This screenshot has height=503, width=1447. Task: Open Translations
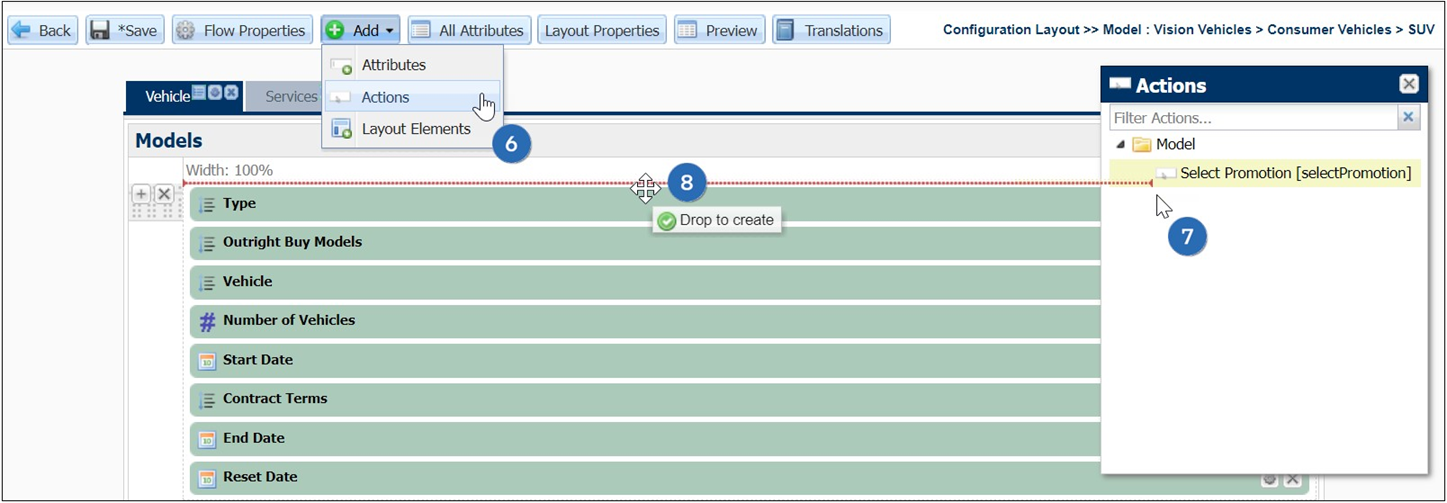coord(831,30)
